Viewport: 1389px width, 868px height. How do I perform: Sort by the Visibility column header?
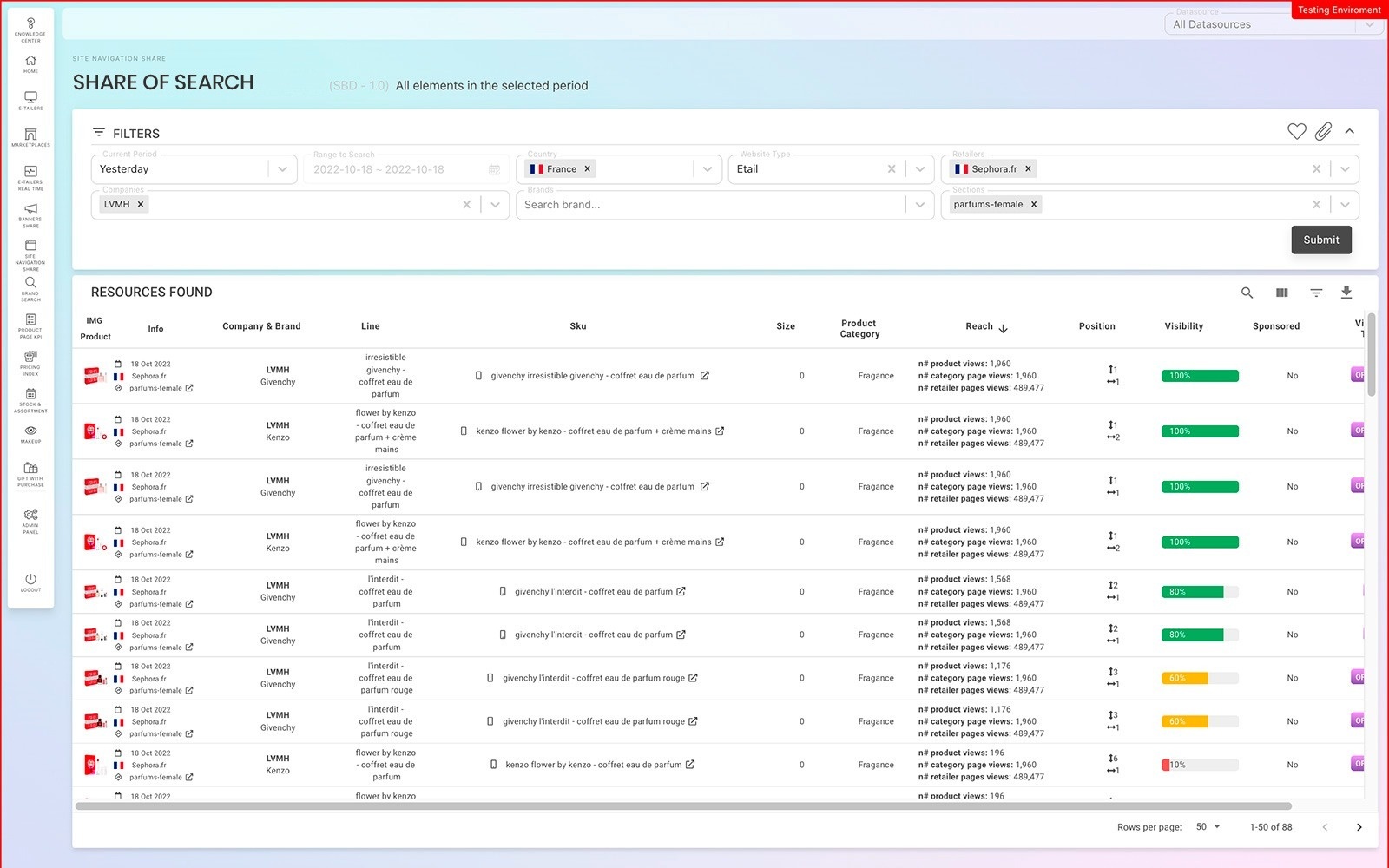(x=1184, y=326)
